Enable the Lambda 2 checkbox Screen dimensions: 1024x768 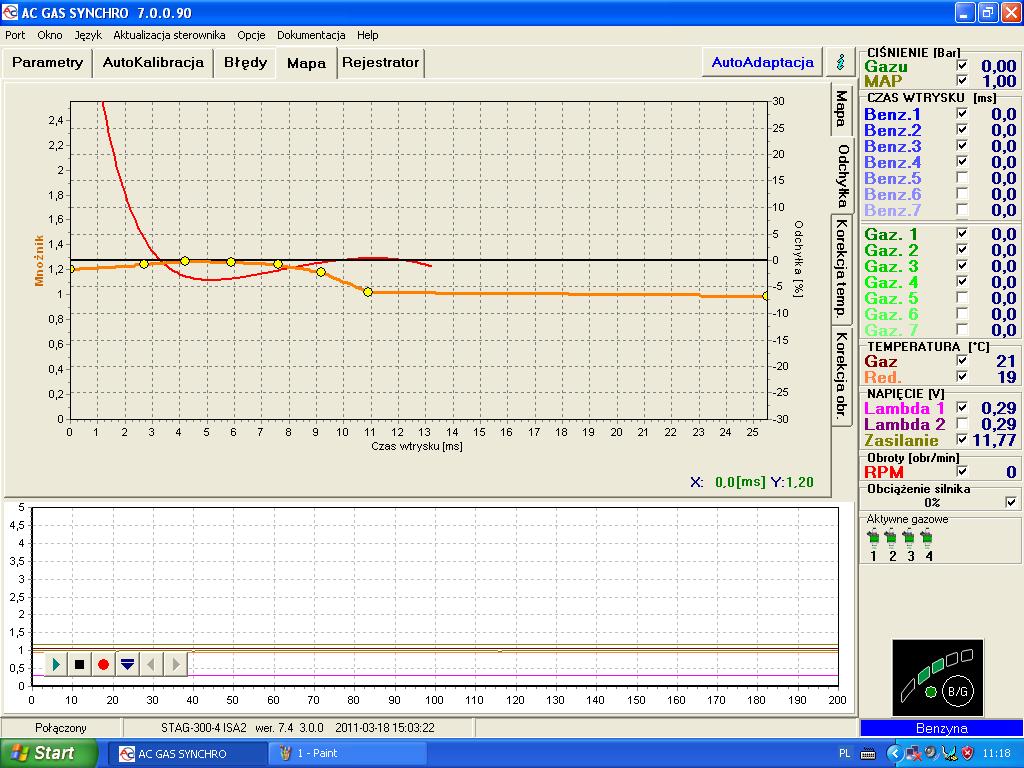[961, 424]
